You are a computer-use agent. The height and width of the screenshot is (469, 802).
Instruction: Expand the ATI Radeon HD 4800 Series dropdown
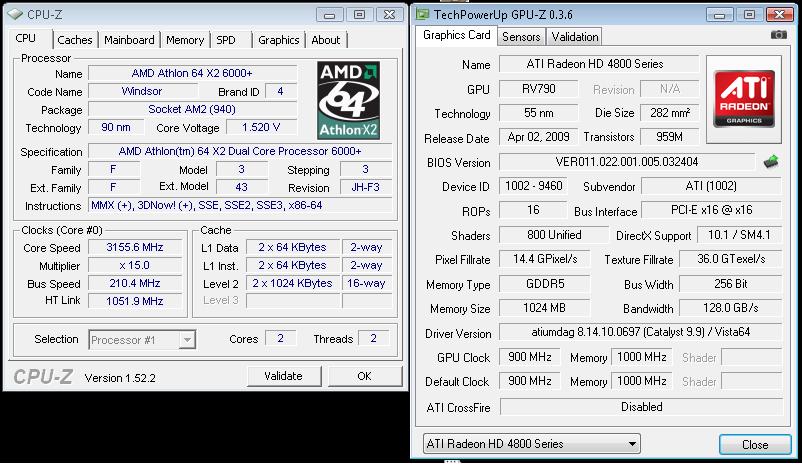coord(531,443)
